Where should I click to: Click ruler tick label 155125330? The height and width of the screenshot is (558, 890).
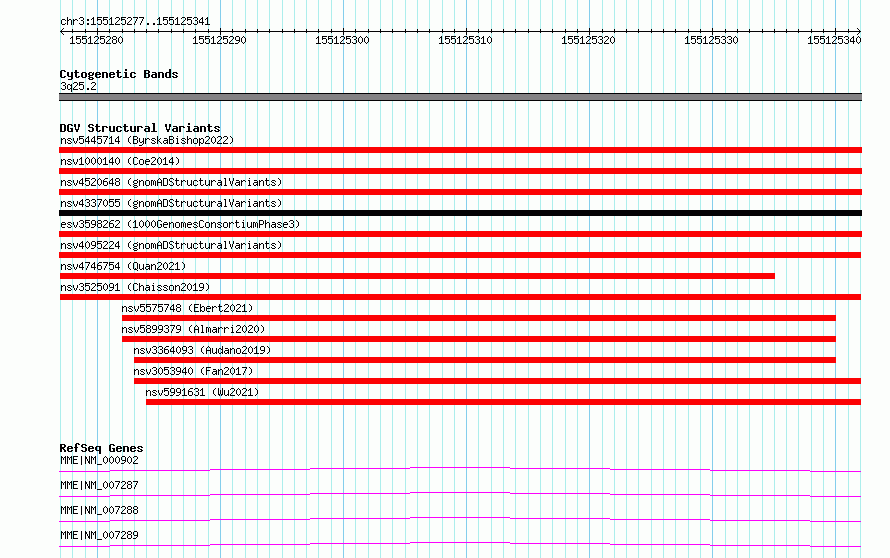[x=711, y=40]
